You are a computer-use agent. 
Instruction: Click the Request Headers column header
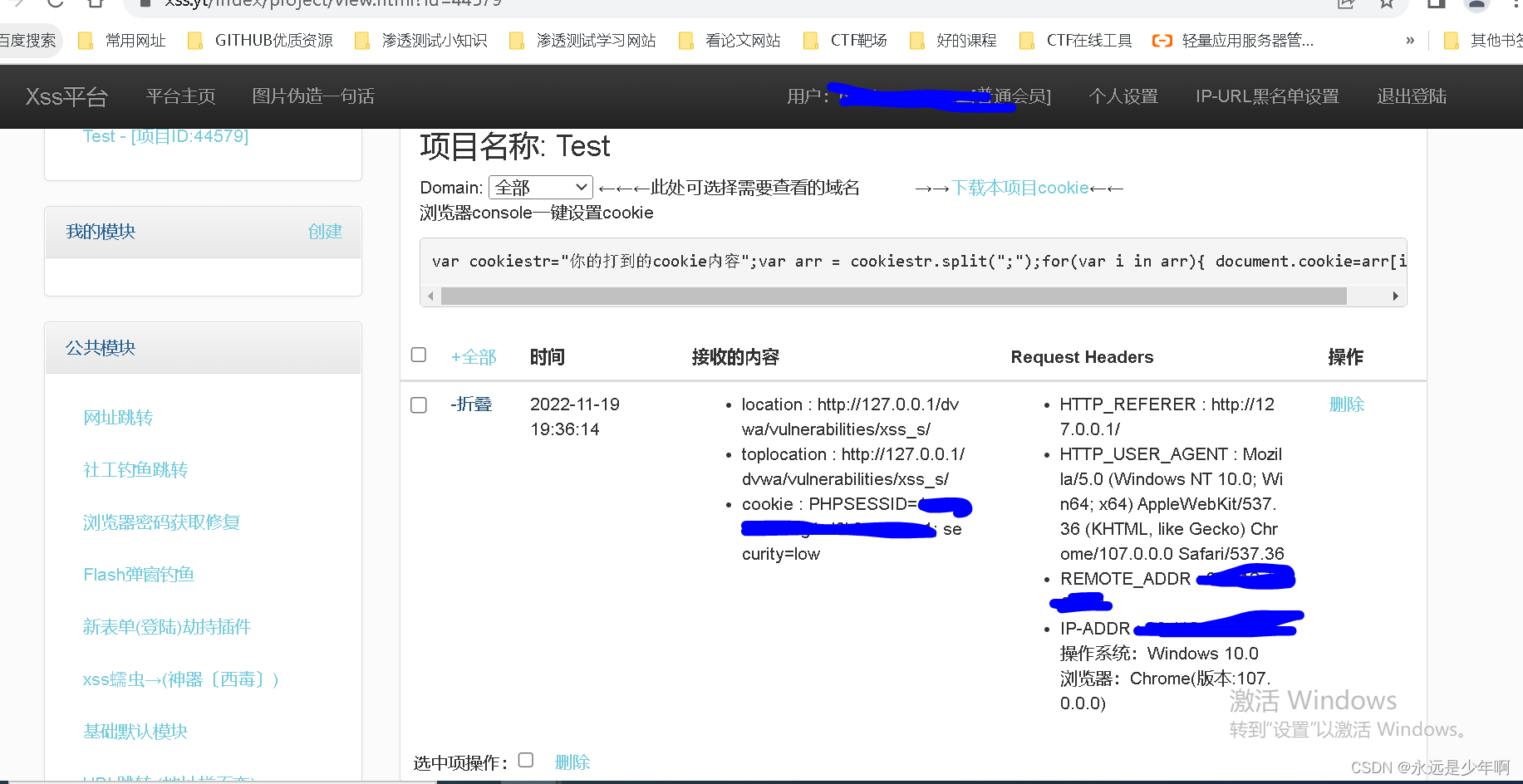[x=1082, y=357]
